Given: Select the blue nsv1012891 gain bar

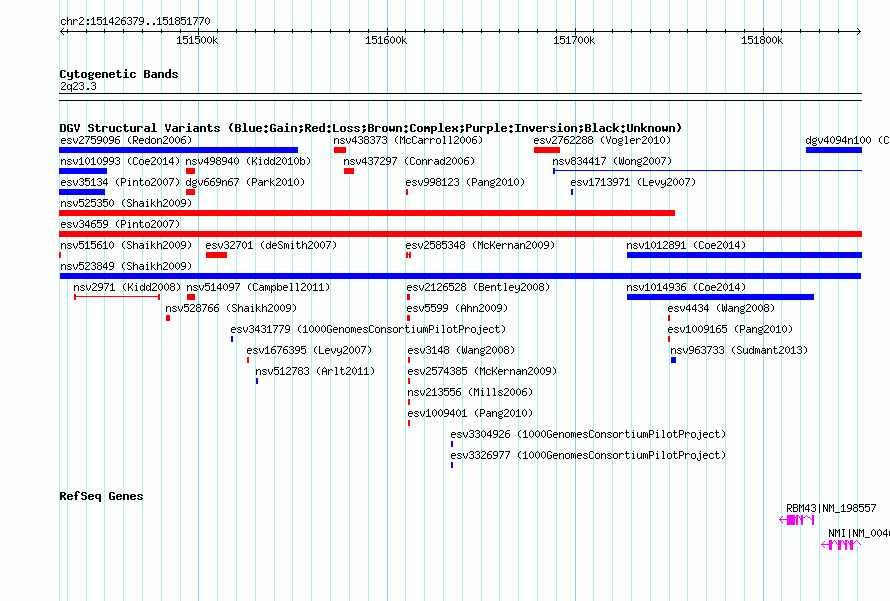Looking at the screenshot, I should click(744, 255).
